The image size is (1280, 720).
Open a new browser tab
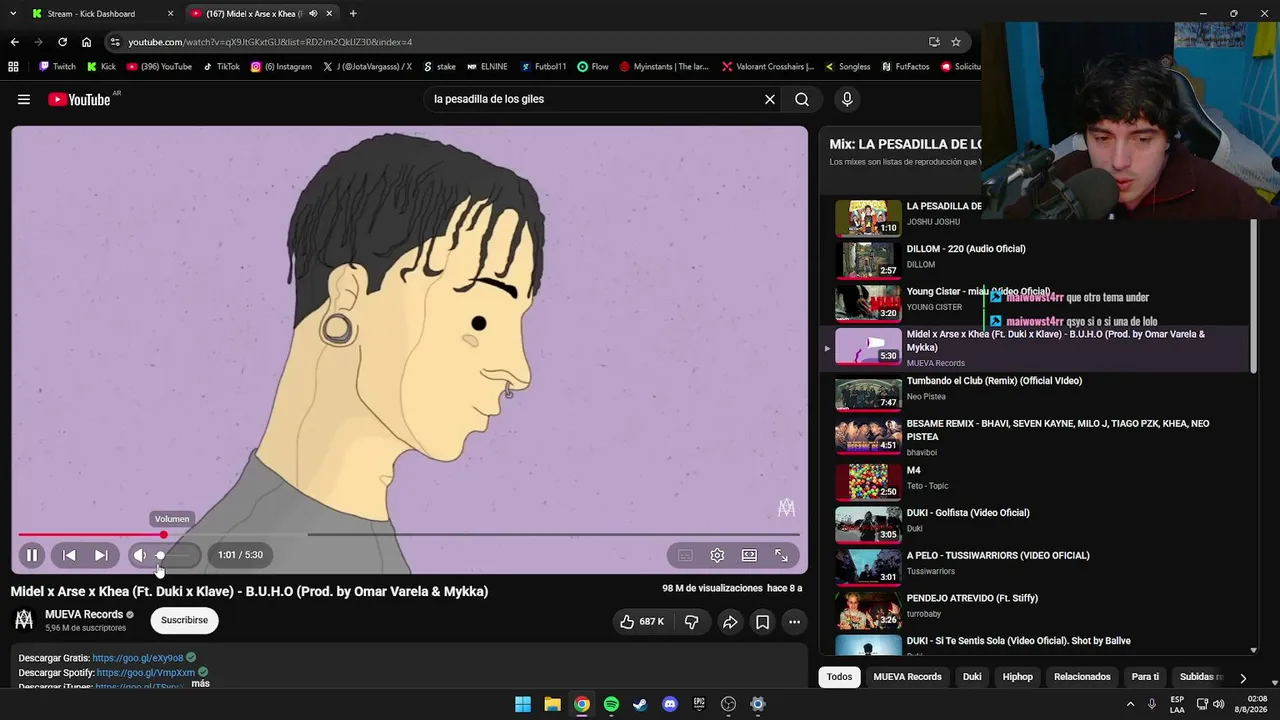[x=353, y=14]
